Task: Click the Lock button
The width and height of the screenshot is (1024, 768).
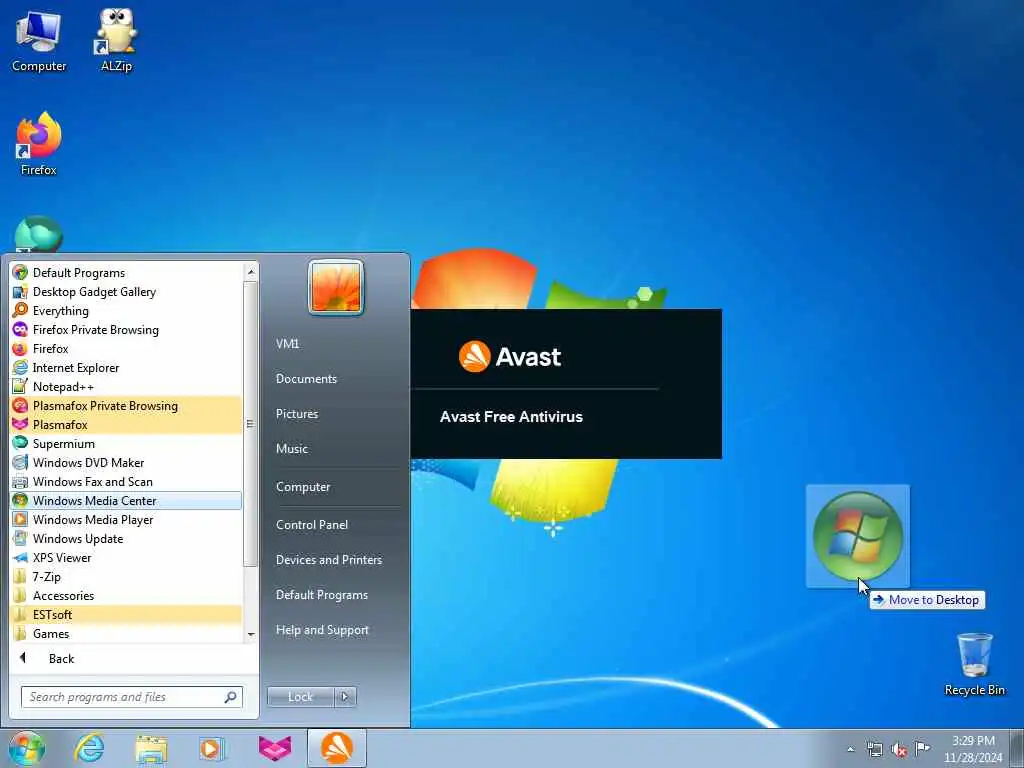Action: [301, 697]
